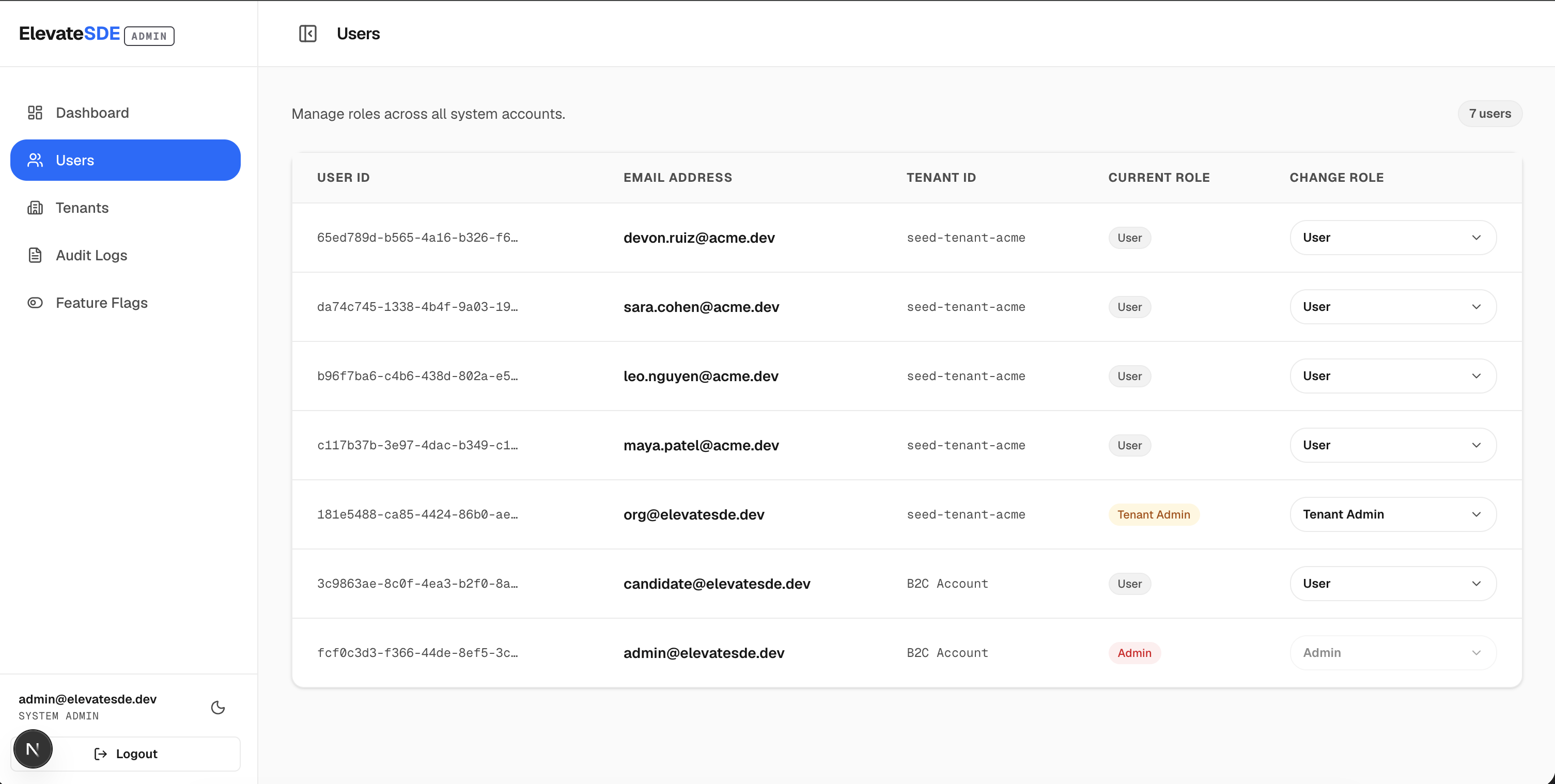Open role dropdown for sara.cohen@acme.dev
Image resolution: width=1555 pixels, height=784 pixels.
1393,307
